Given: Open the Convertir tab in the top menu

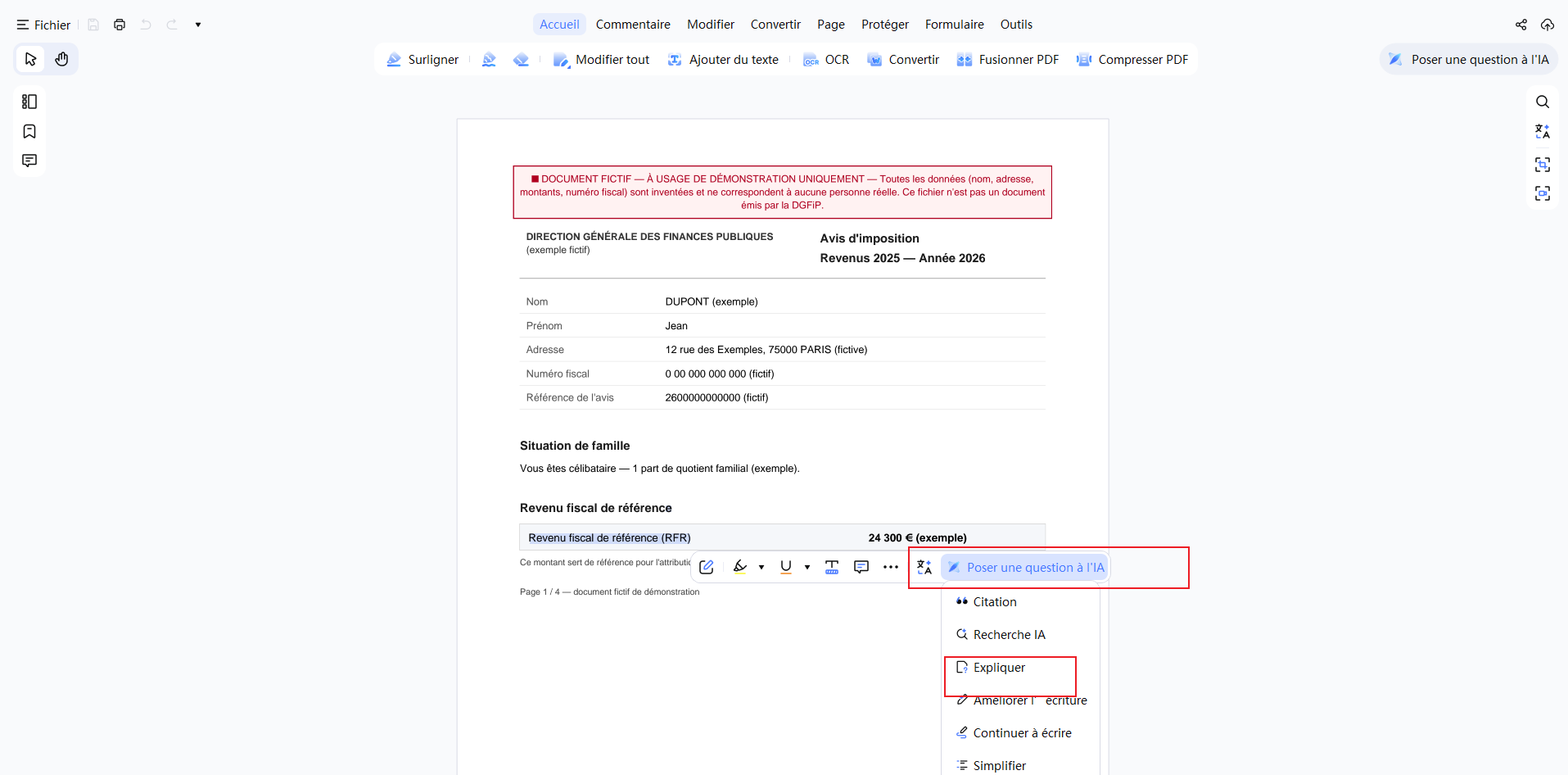Looking at the screenshot, I should click(775, 25).
